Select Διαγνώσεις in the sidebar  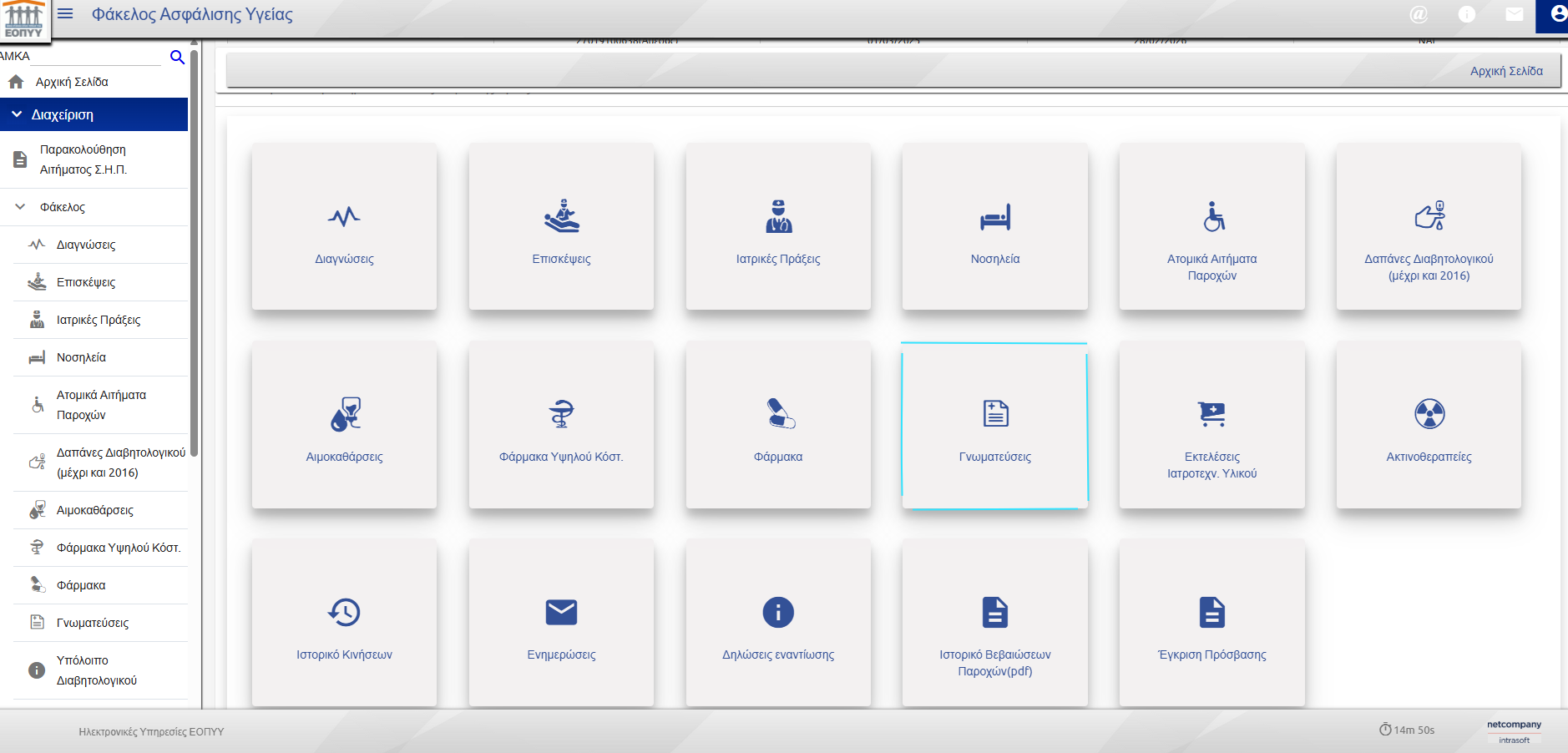pos(100,245)
